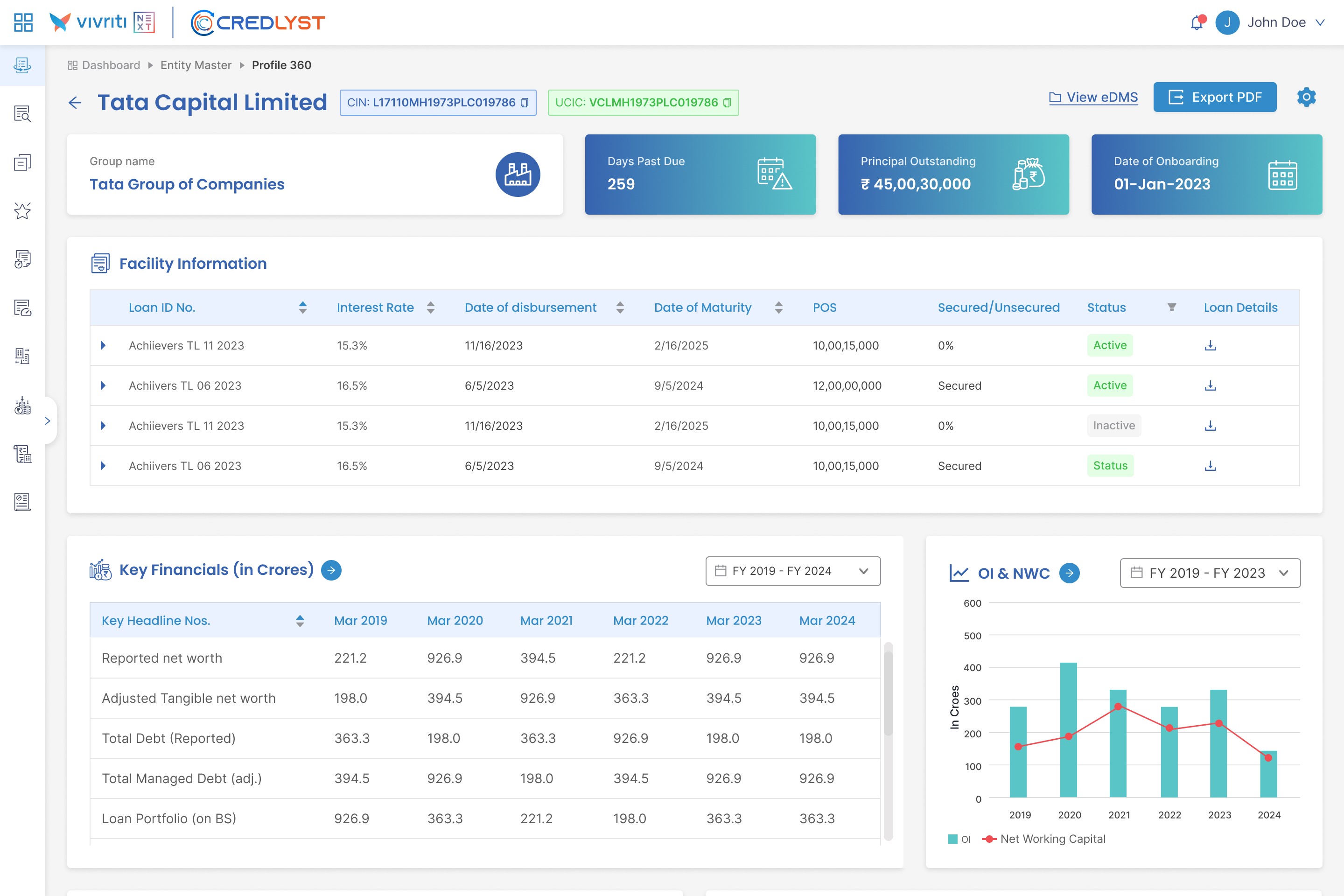Click the notification bell icon
1344x896 pixels.
pyautogui.click(x=1197, y=23)
